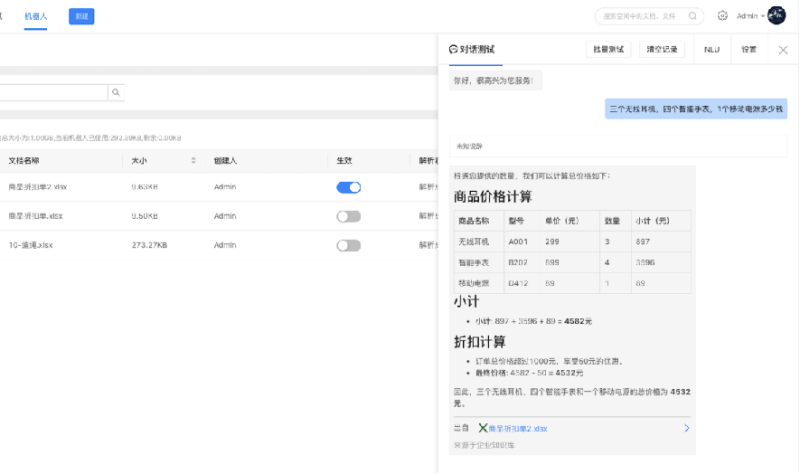Enable 生效 switch for 商品折扣单.xlsx
800x474 pixels.
point(348,216)
